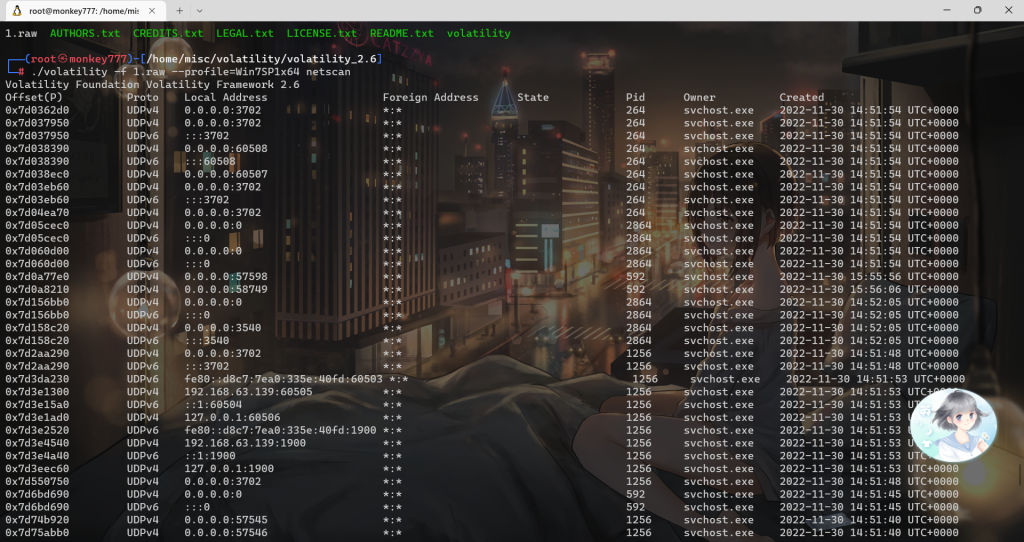Click the green volatility executable name
The width and height of the screenshot is (1024, 542).
pos(478,33)
